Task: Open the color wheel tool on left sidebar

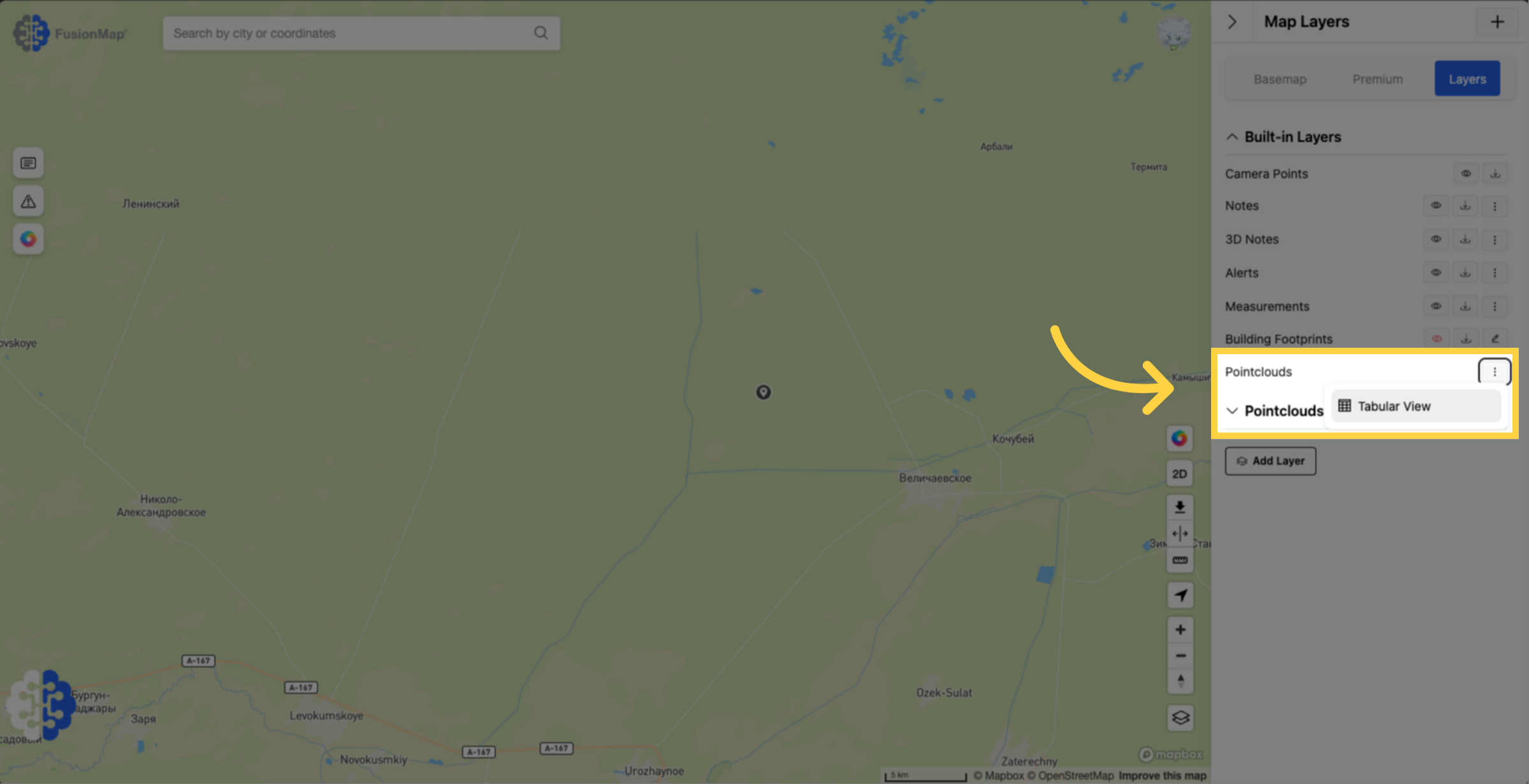Action: (28, 239)
